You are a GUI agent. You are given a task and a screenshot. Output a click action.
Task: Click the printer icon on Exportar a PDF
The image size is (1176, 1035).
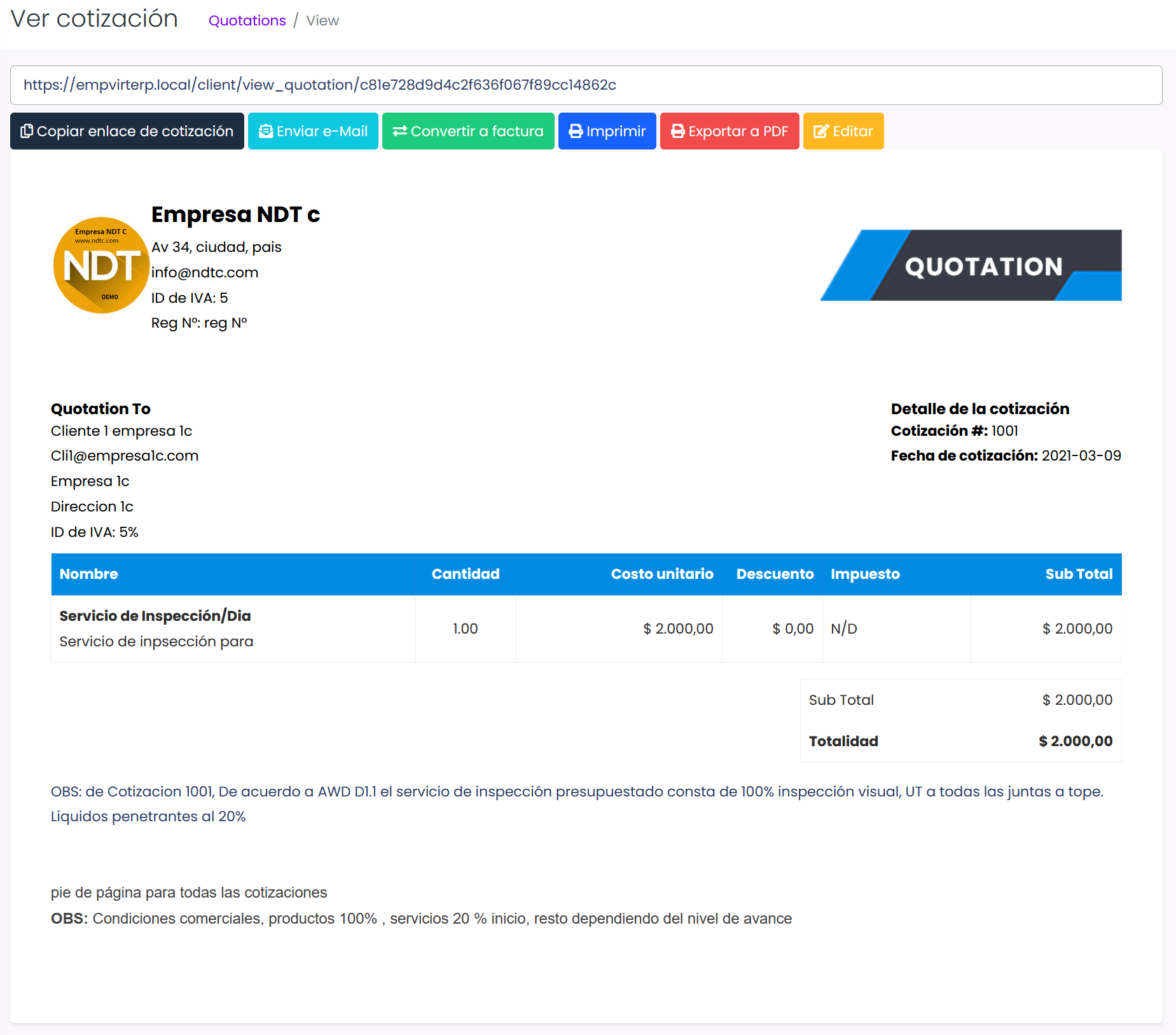pos(678,131)
